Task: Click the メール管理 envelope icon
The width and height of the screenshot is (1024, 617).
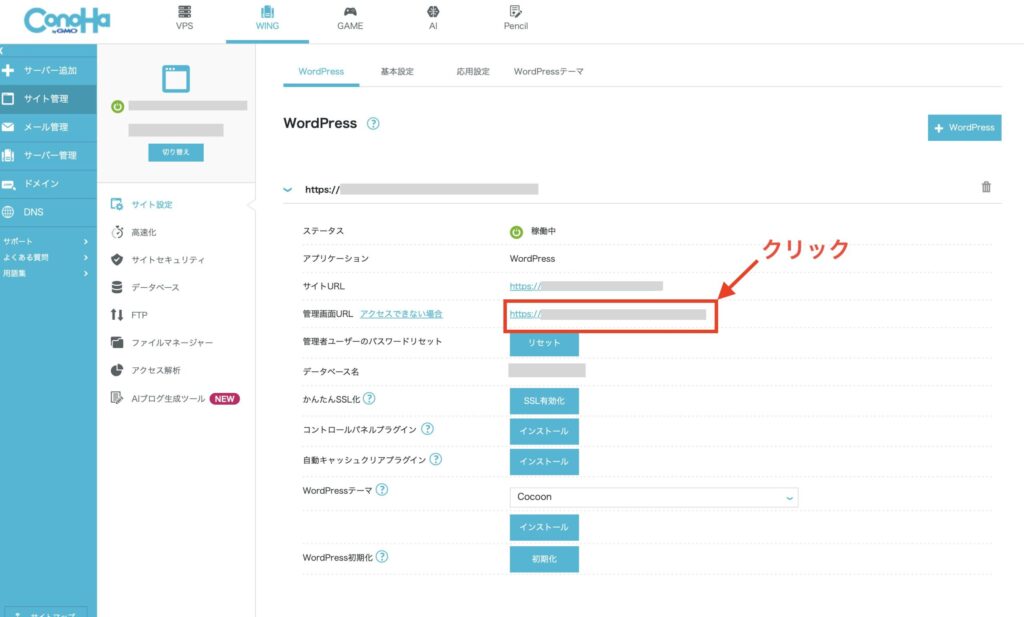Action: (x=8, y=127)
